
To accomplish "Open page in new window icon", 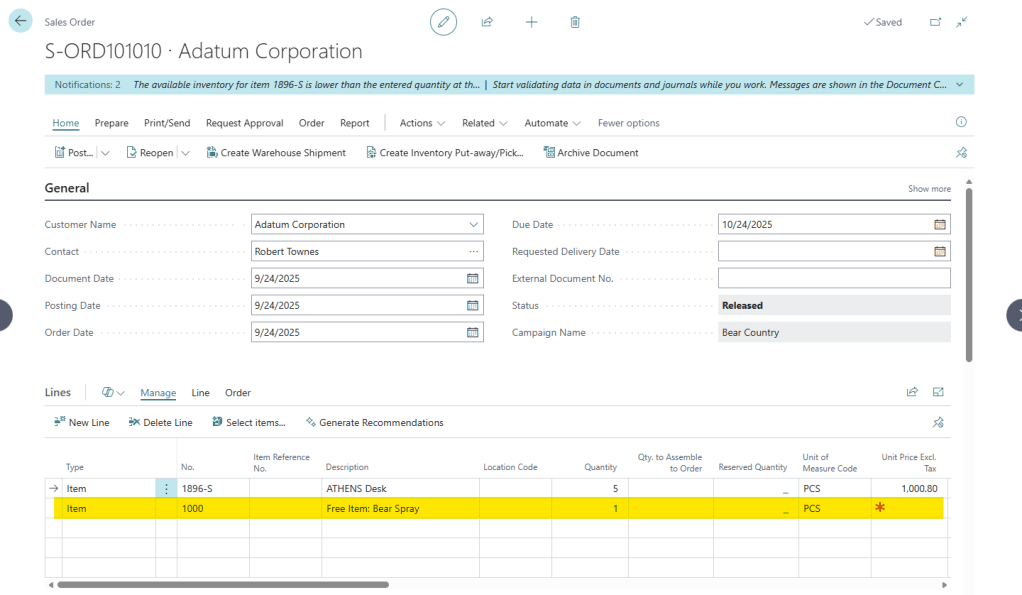I will point(935,22).
